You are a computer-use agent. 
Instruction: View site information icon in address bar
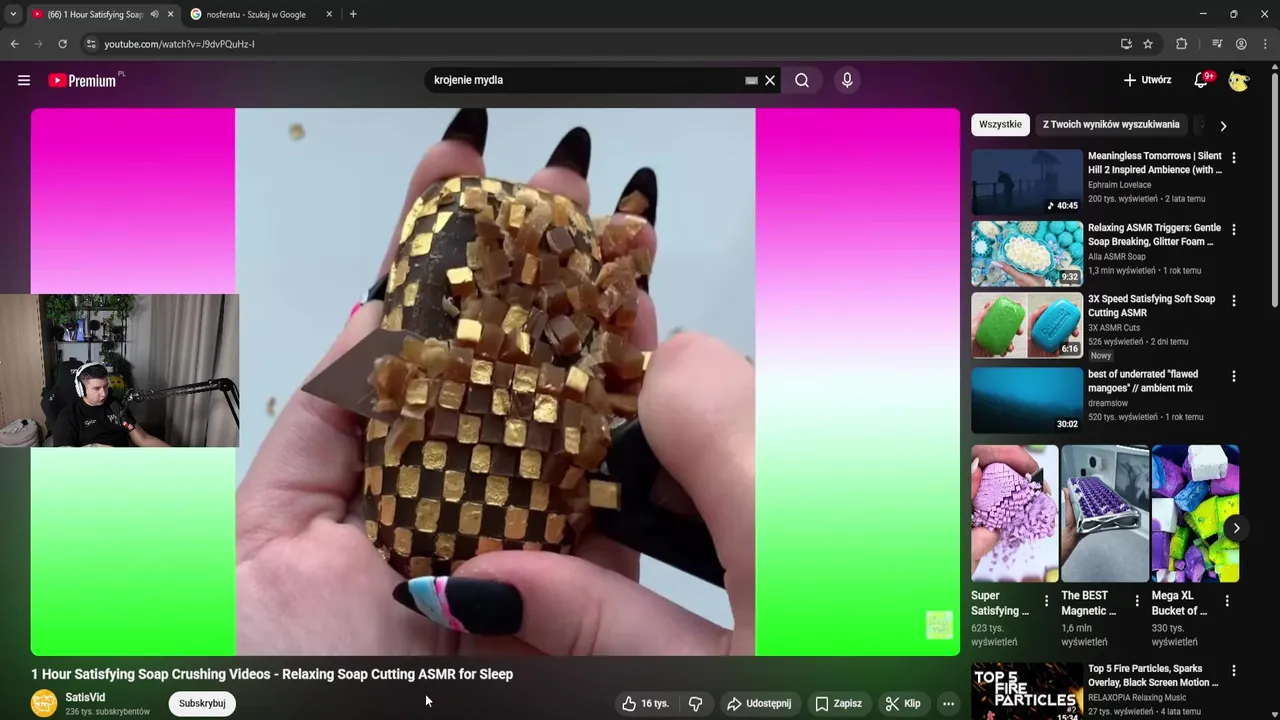tap(91, 44)
